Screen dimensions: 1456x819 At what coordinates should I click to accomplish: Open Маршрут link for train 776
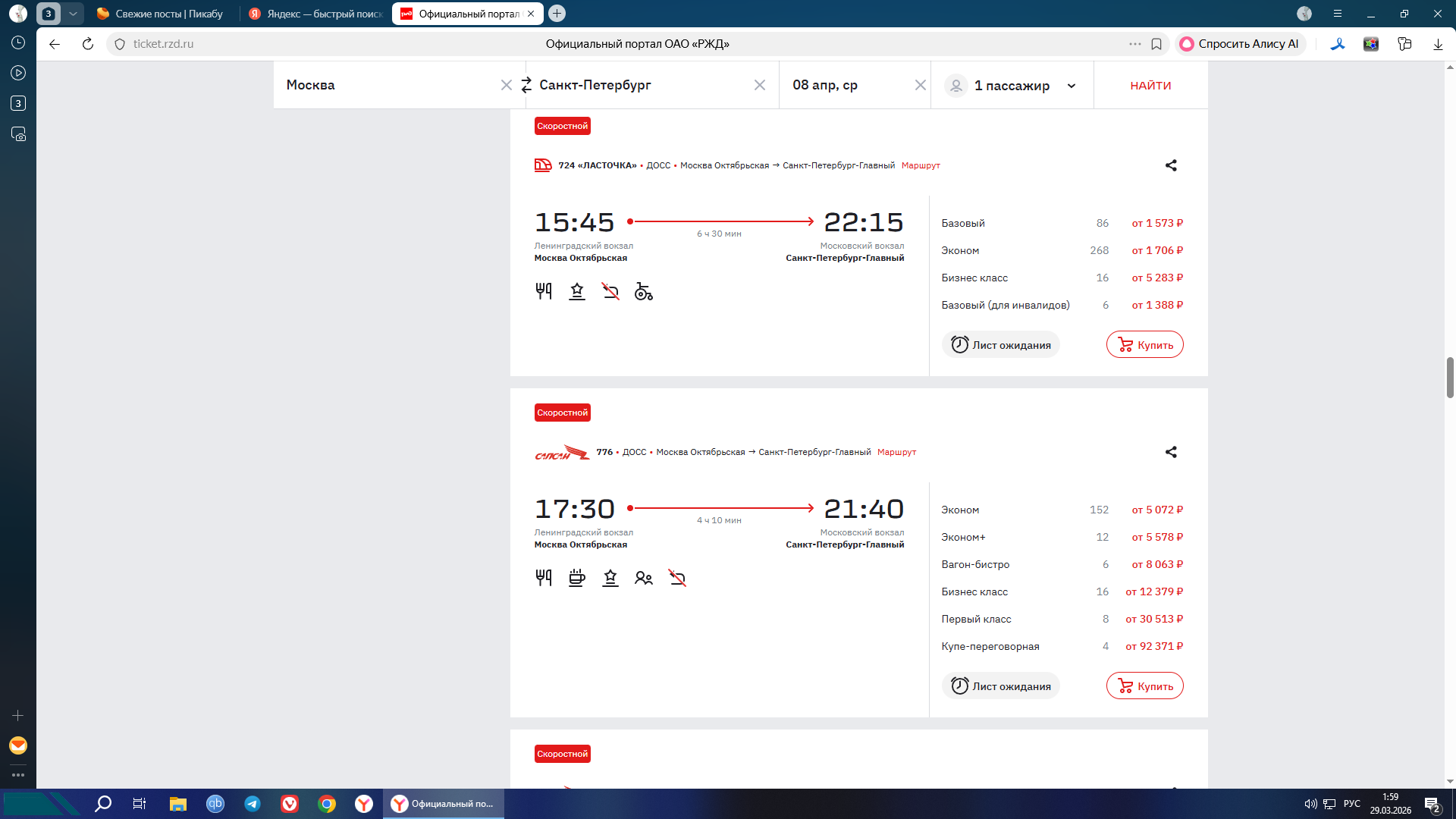(x=896, y=452)
